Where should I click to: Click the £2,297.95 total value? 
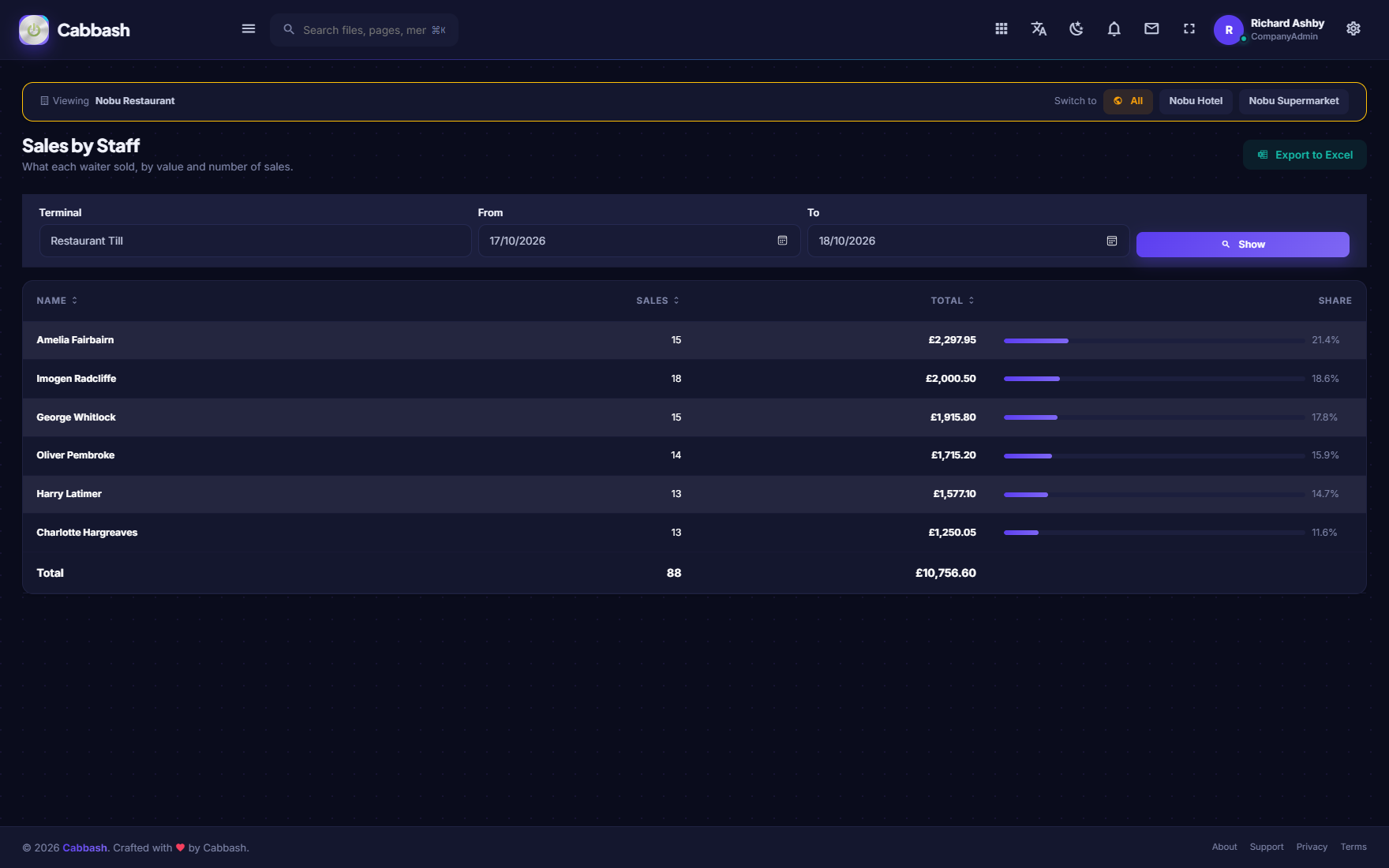pos(952,340)
